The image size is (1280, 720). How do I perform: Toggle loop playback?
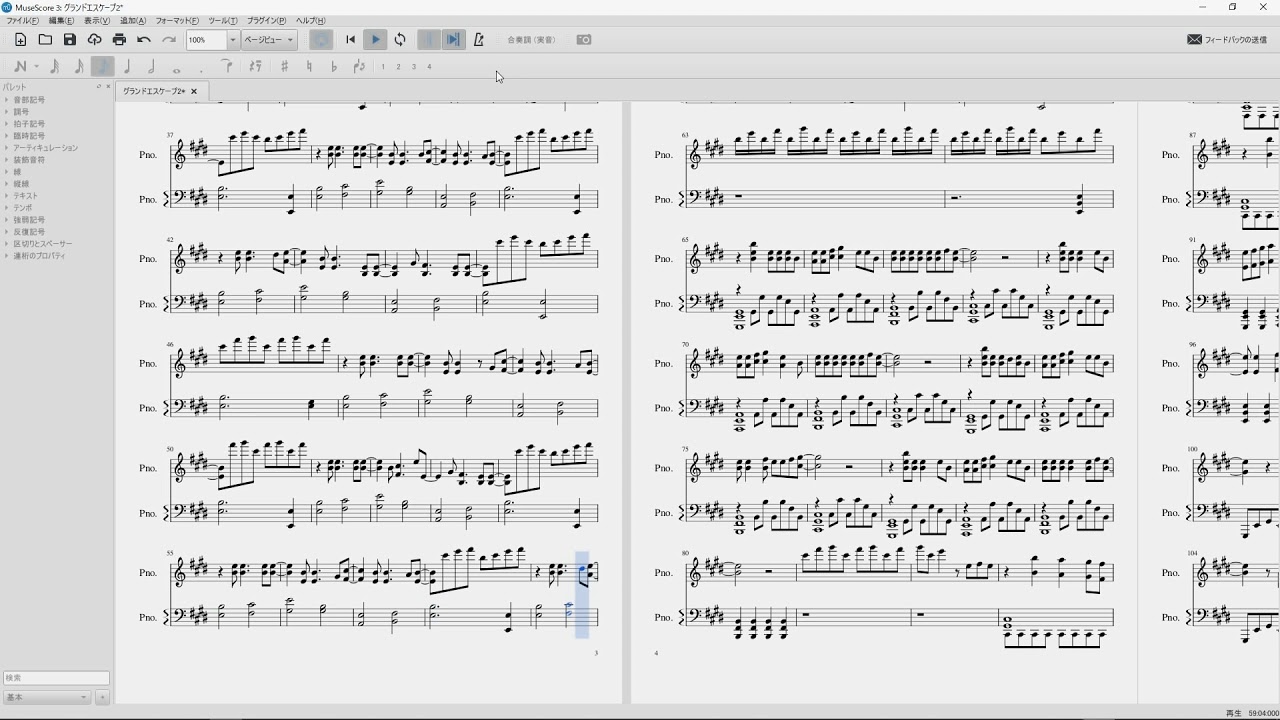click(x=400, y=40)
